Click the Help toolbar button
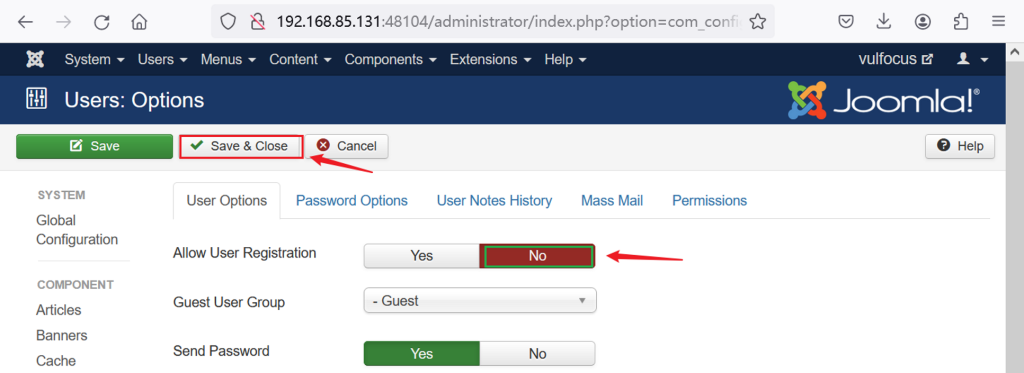1024x373 pixels. [959, 146]
